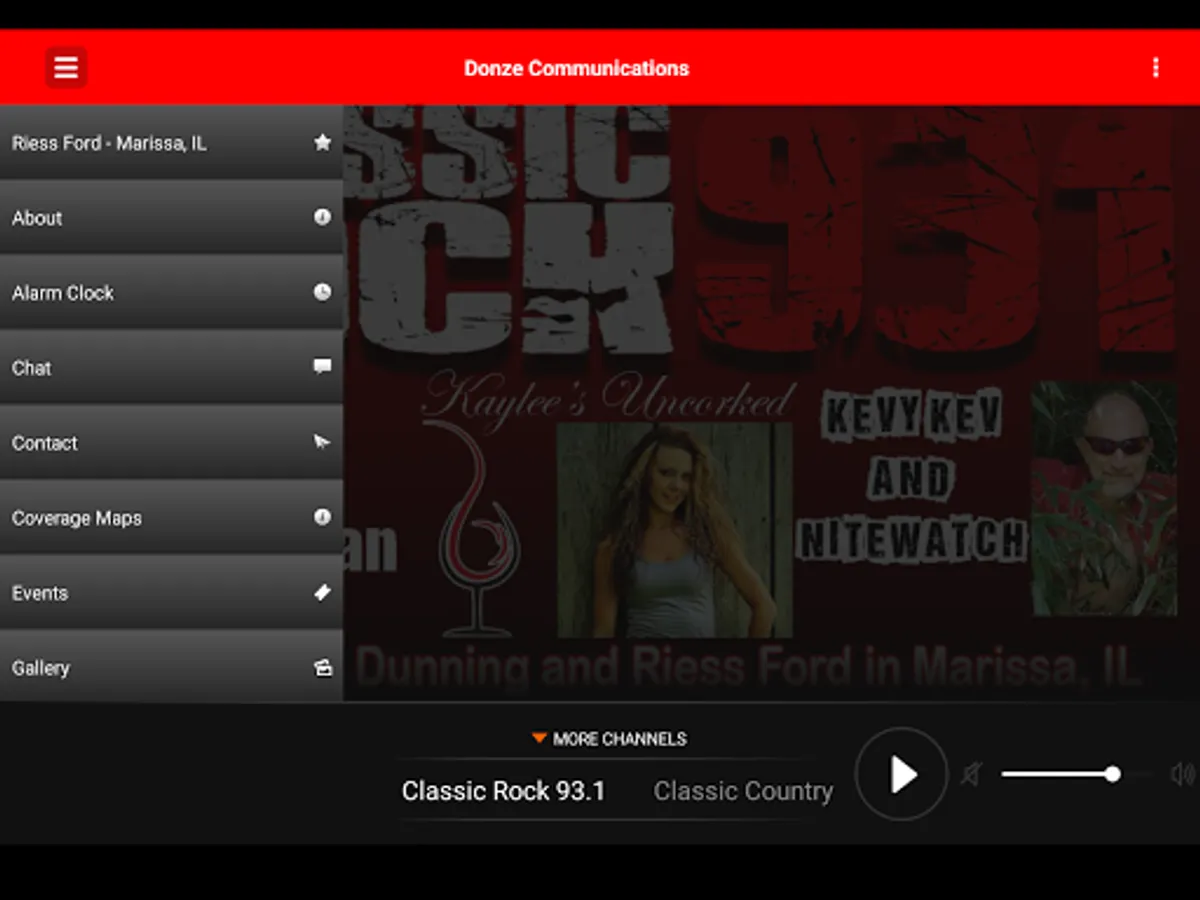Image resolution: width=1200 pixels, height=900 pixels.
Task: Switch to the Classic Country channel
Action: (x=743, y=791)
